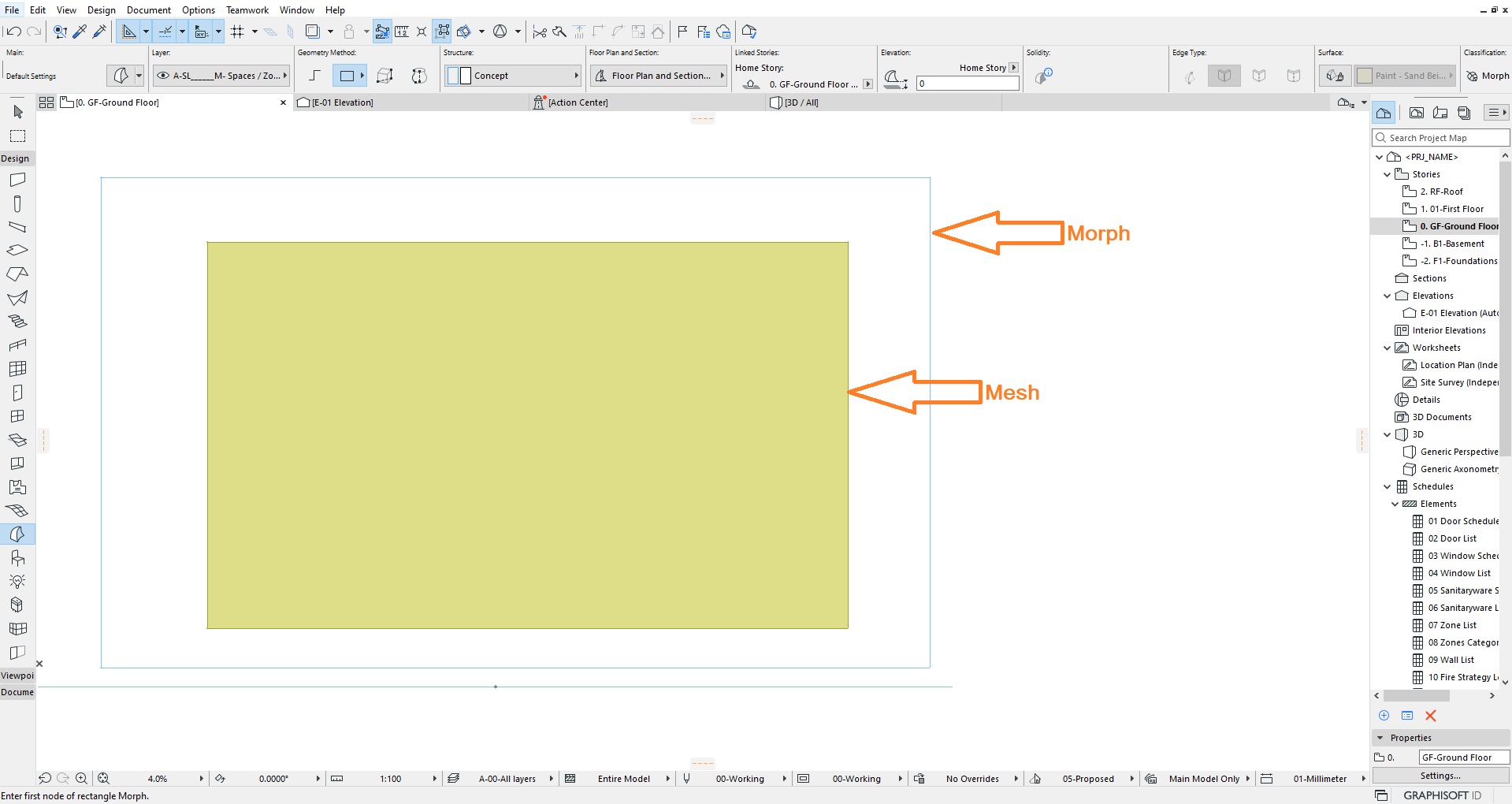The height and width of the screenshot is (804, 1512).
Task: Select the Object chair tool
Action: [x=17, y=558]
